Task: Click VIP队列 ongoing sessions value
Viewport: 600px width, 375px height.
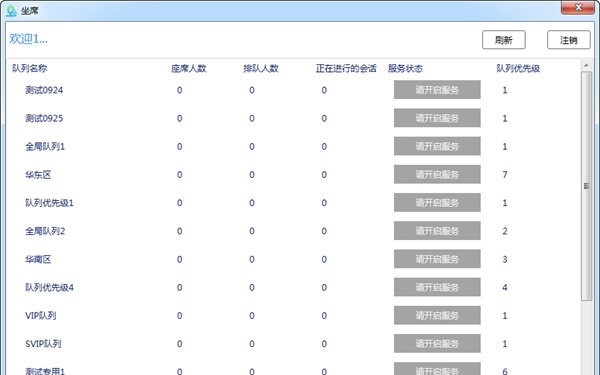Action: pos(324,315)
